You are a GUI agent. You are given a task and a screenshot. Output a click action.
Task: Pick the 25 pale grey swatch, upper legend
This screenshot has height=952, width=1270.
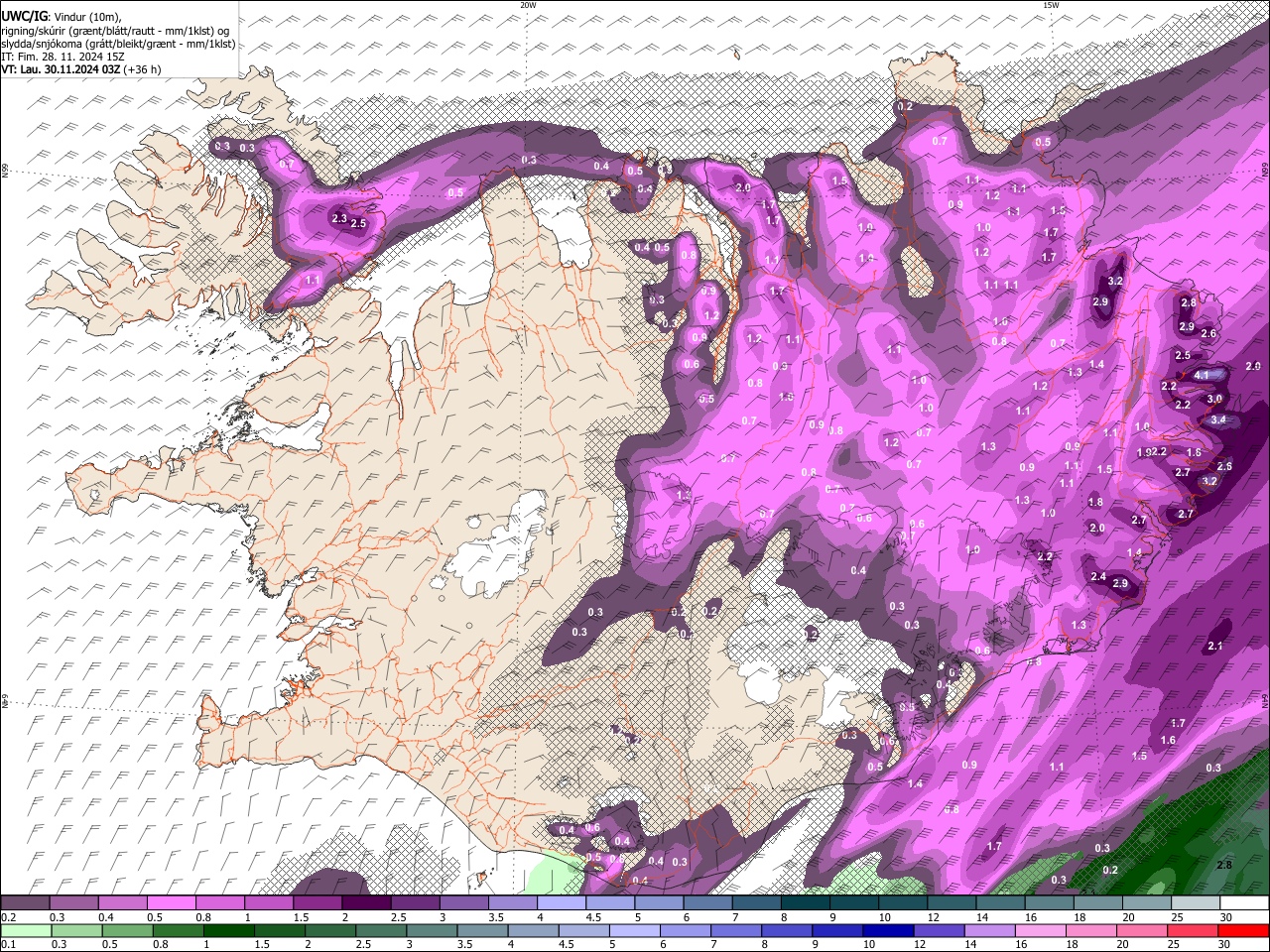tap(1195, 903)
